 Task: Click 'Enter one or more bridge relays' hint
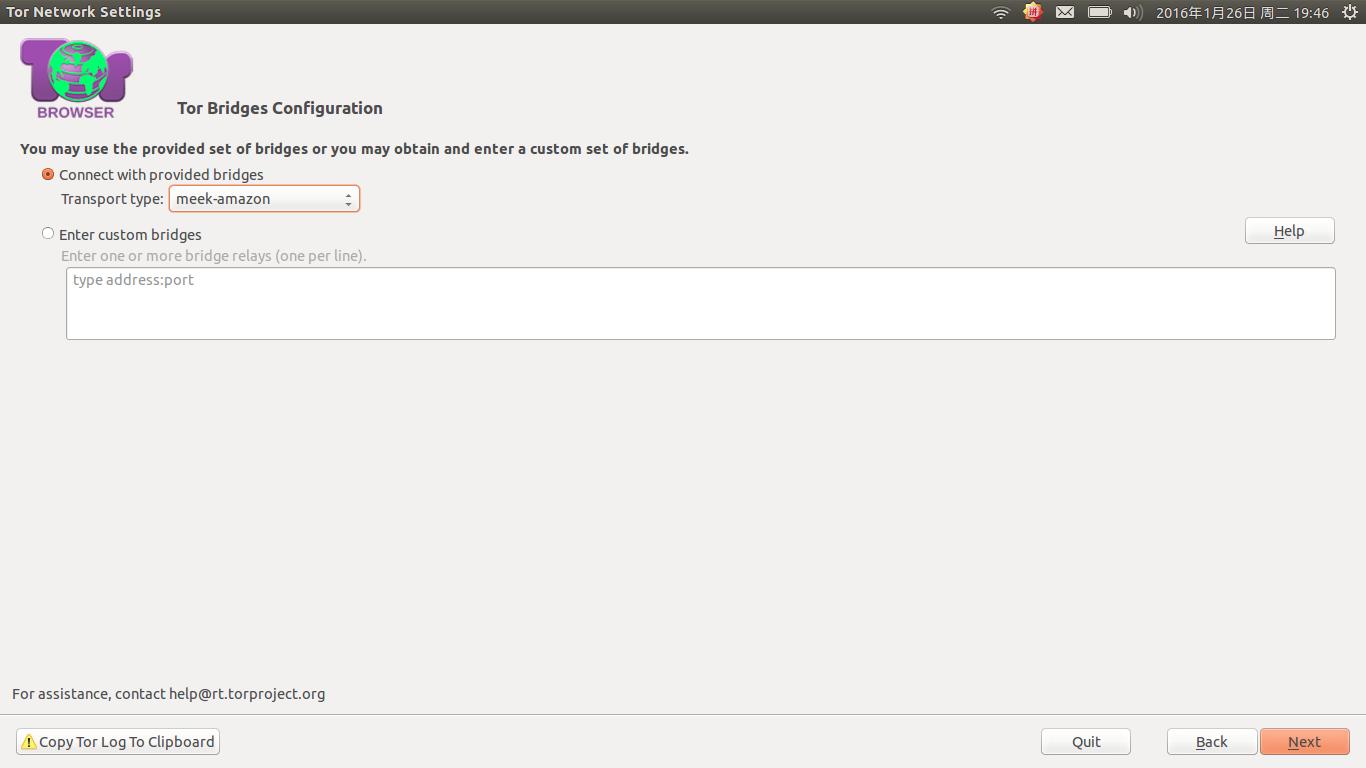click(214, 256)
